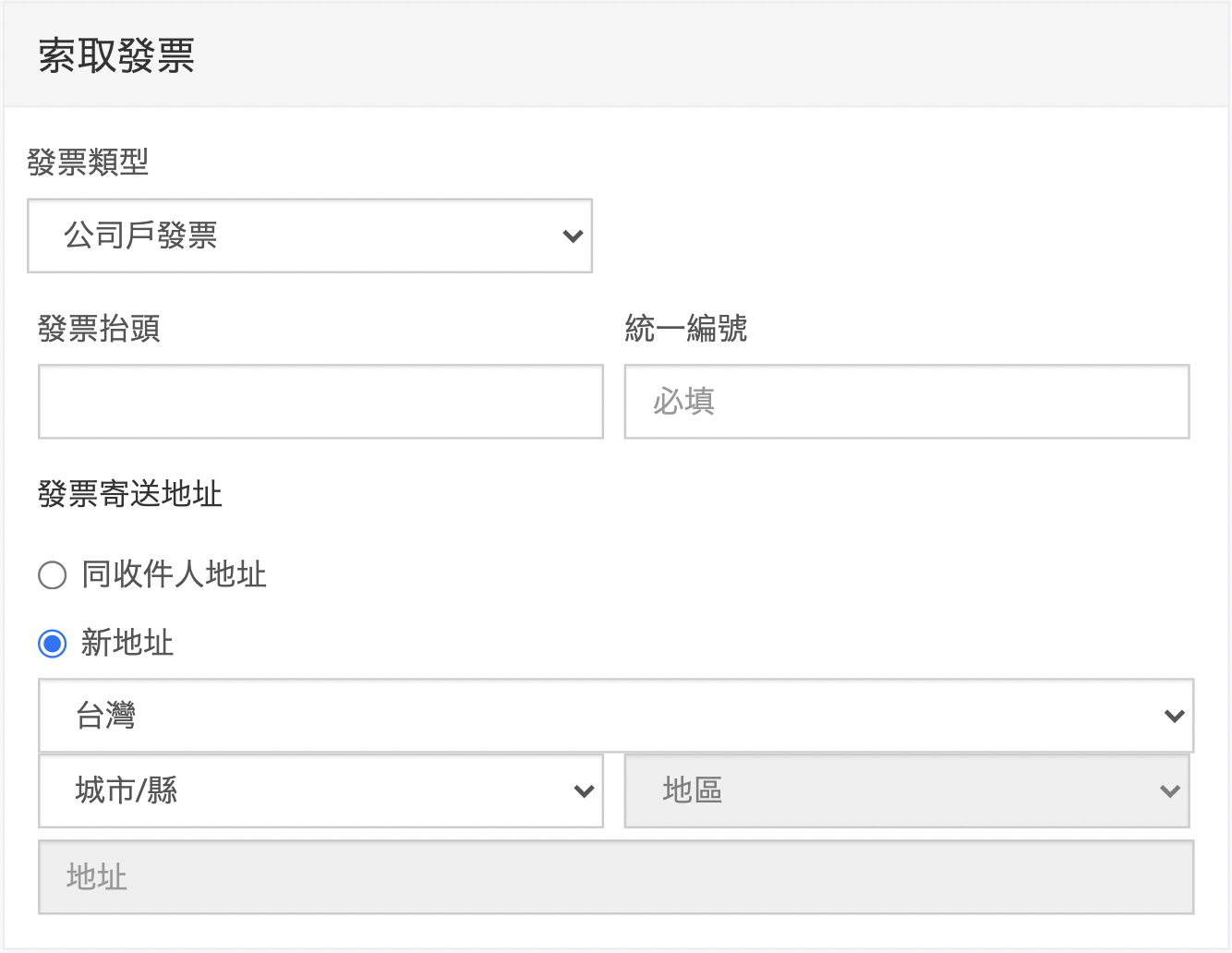This screenshot has height=953, width=1232.
Task: Click the 發票抬頭 text input field
Action: pyautogui.click(x=320, y=402)
